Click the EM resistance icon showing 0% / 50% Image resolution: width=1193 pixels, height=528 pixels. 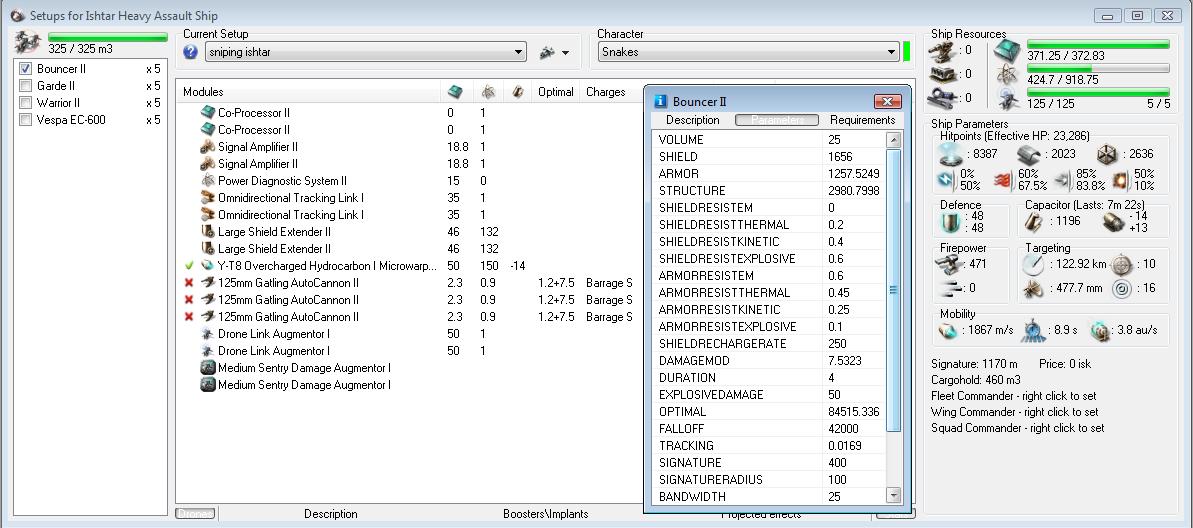[944, 180]
